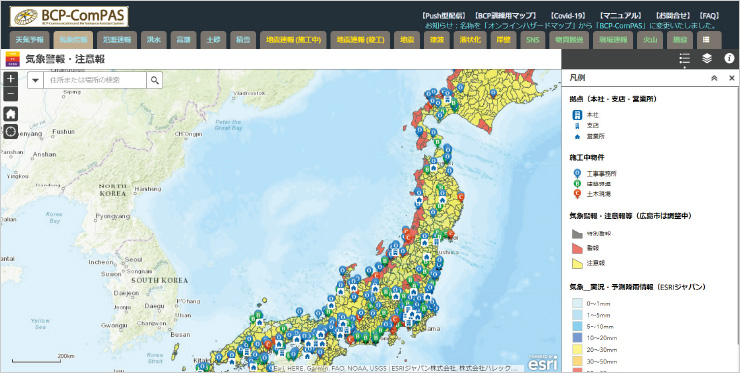Screen dimensions: 740x373
Task: Collapse the 凡例 panel with the double chevron
Action: 714,78
